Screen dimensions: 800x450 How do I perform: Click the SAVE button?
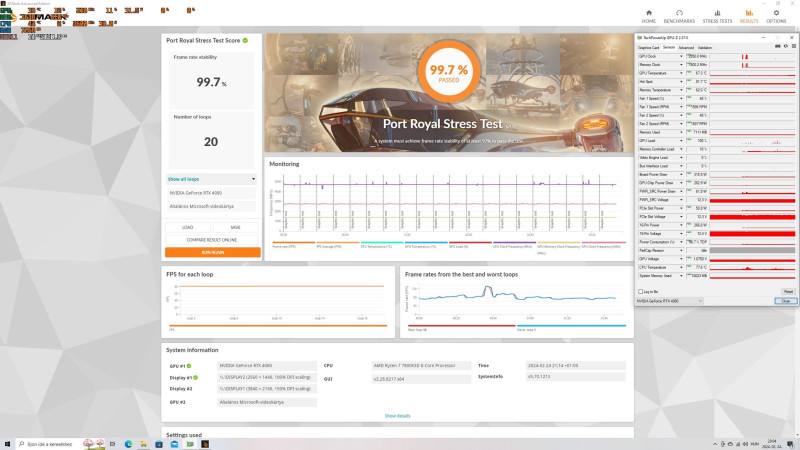coord(235,227)
